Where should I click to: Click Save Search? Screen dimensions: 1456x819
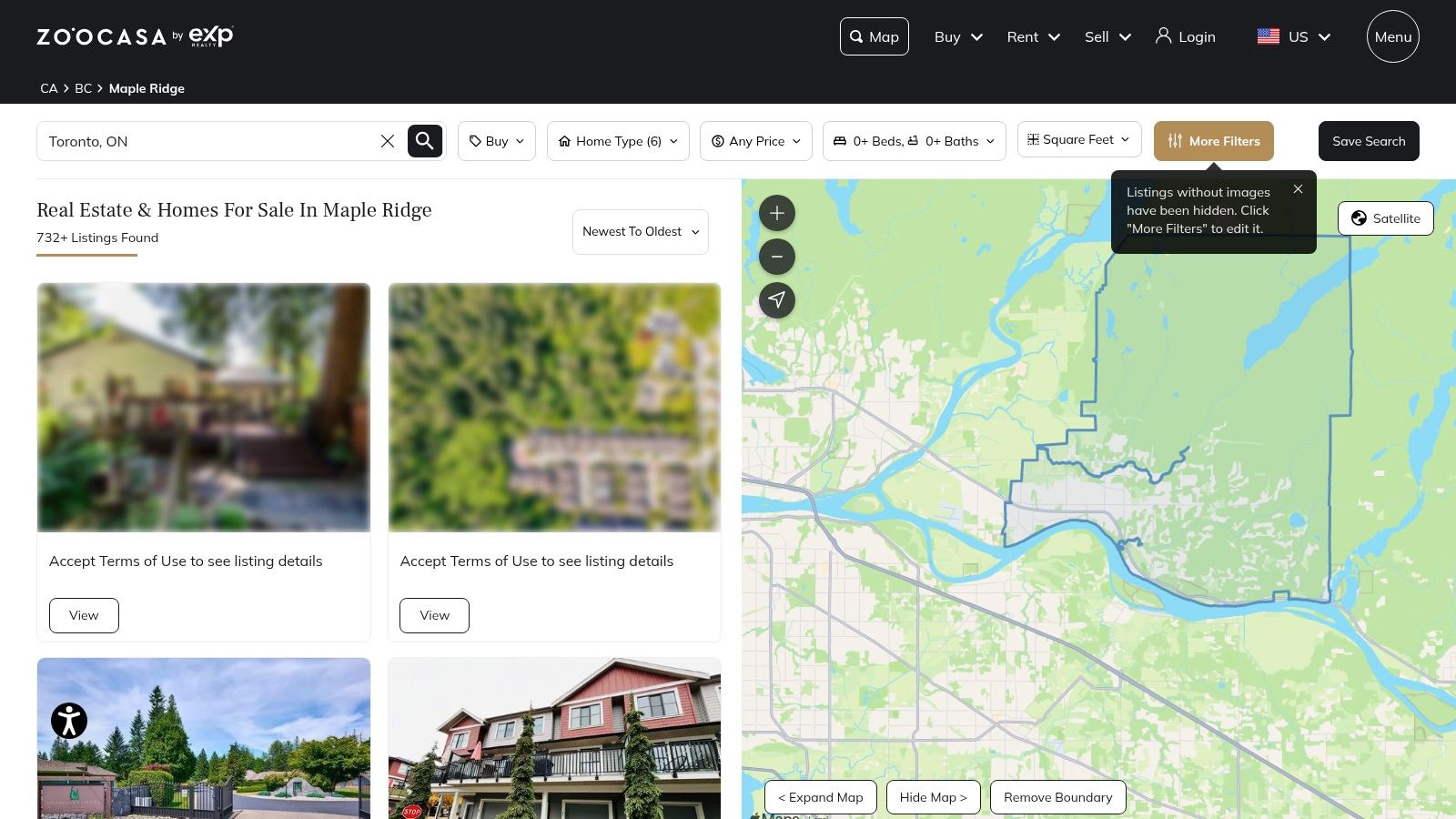point(1369,141)
